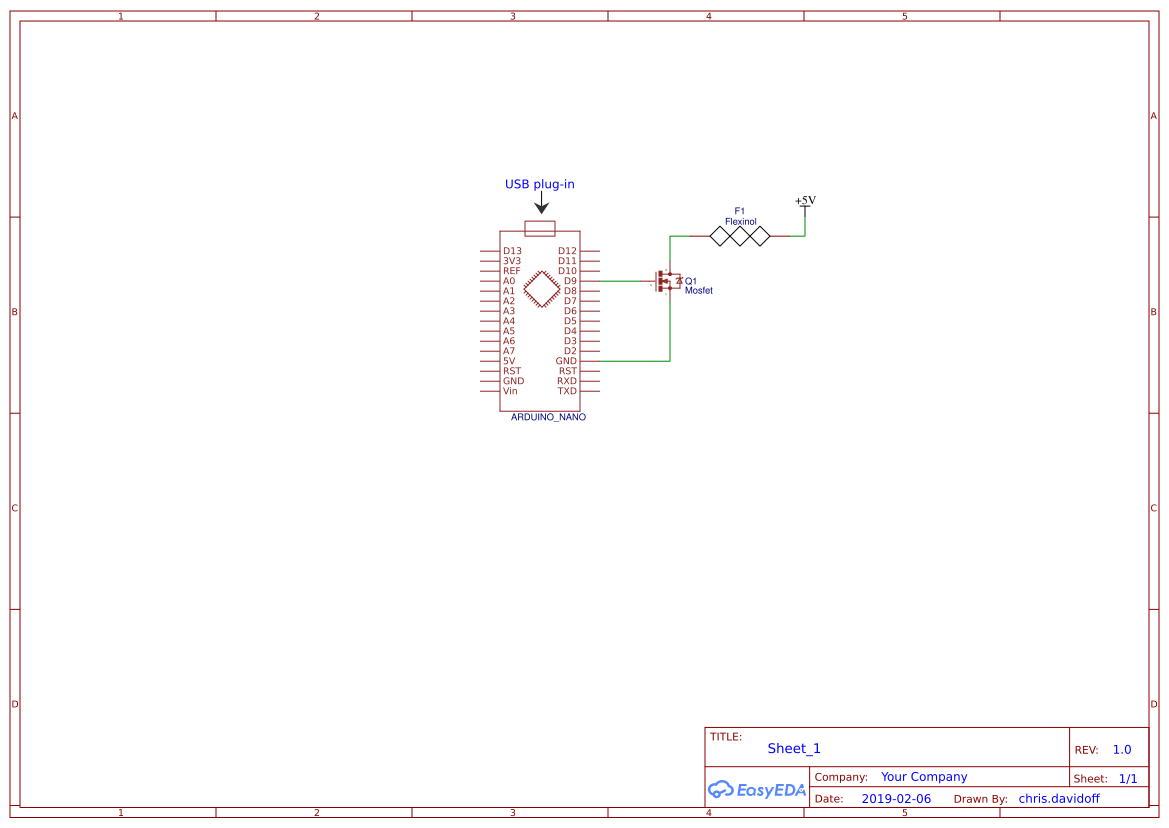
Task: Click the arrow below USB plug-in label
Action: coord(541,205)
